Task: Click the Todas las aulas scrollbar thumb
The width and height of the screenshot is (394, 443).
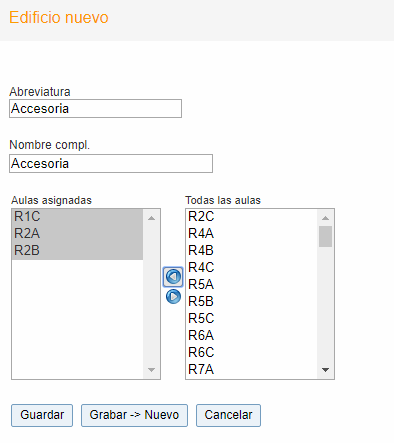Action: tap(325, 236)
